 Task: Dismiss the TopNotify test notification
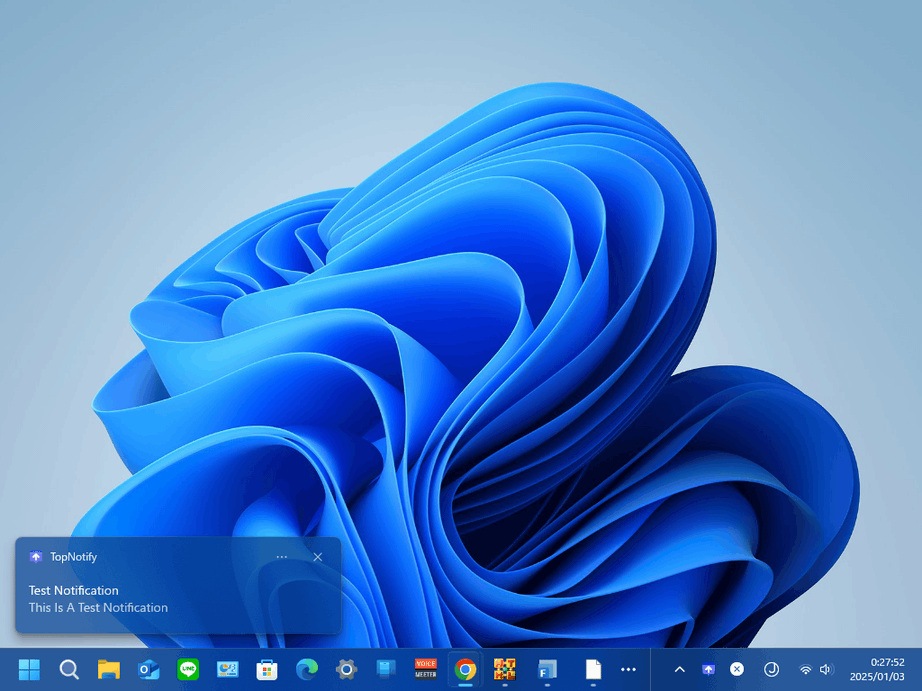click(318, 557)
